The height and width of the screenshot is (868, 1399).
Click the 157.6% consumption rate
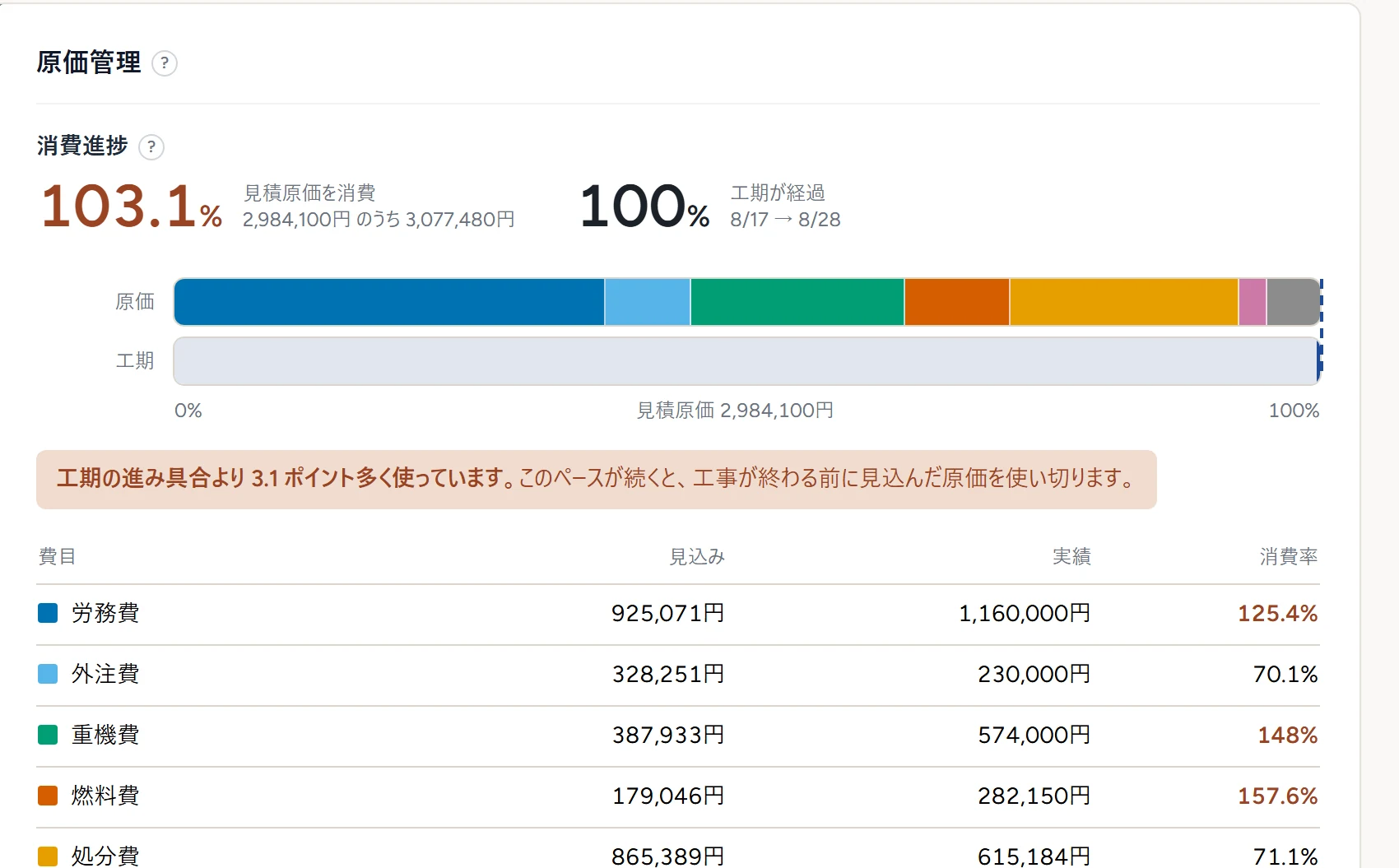tap(1278, 796)
